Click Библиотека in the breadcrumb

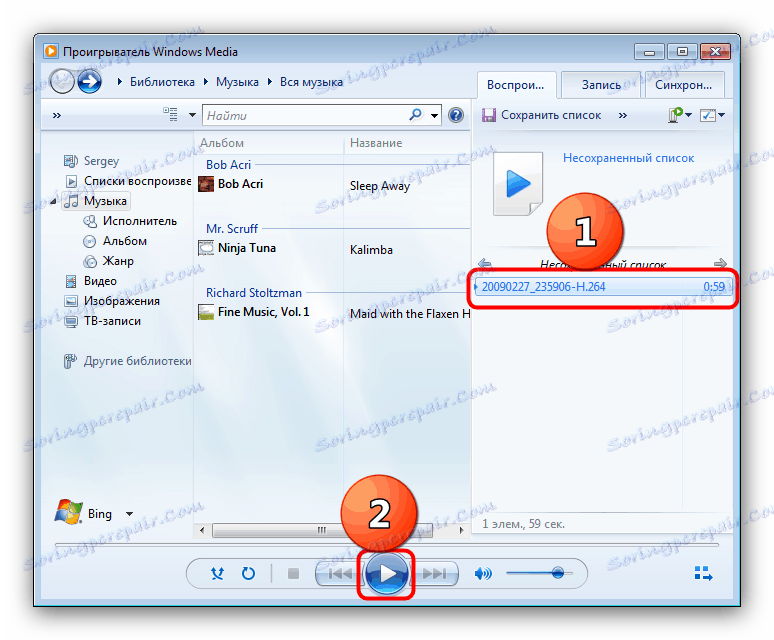tap(162, 82)
